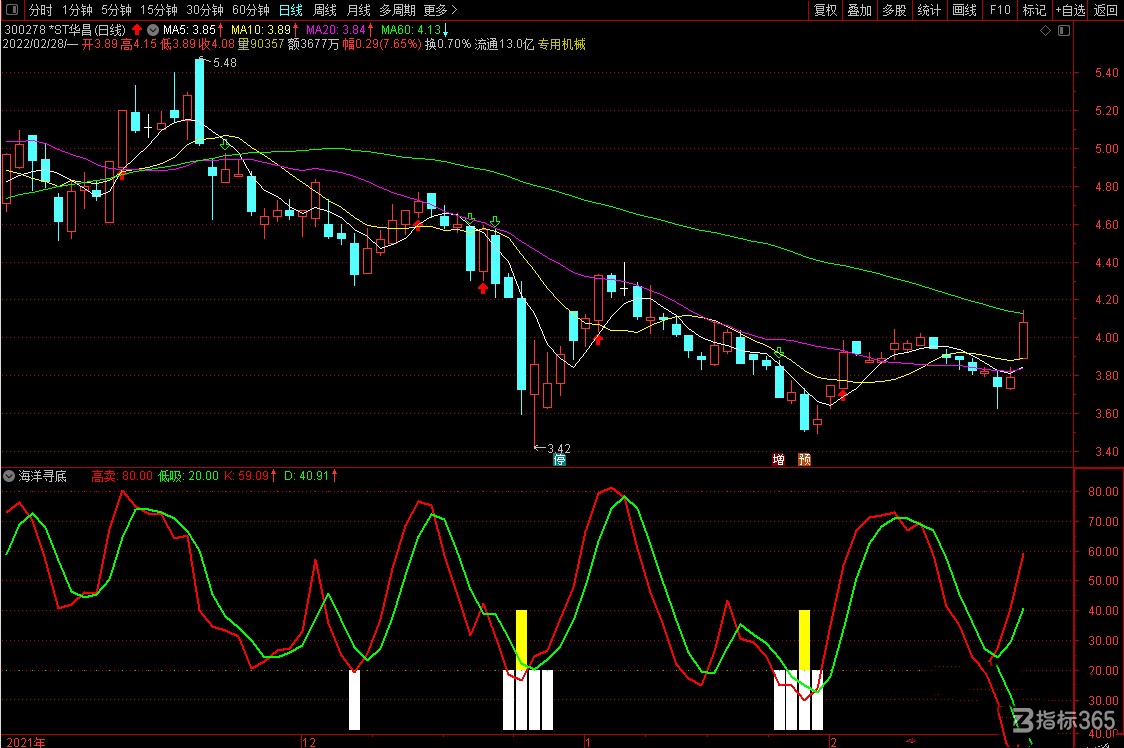Expand the 更多 periods menu
This screenshot has width=1124, height=748.
[x=440, y=10]
